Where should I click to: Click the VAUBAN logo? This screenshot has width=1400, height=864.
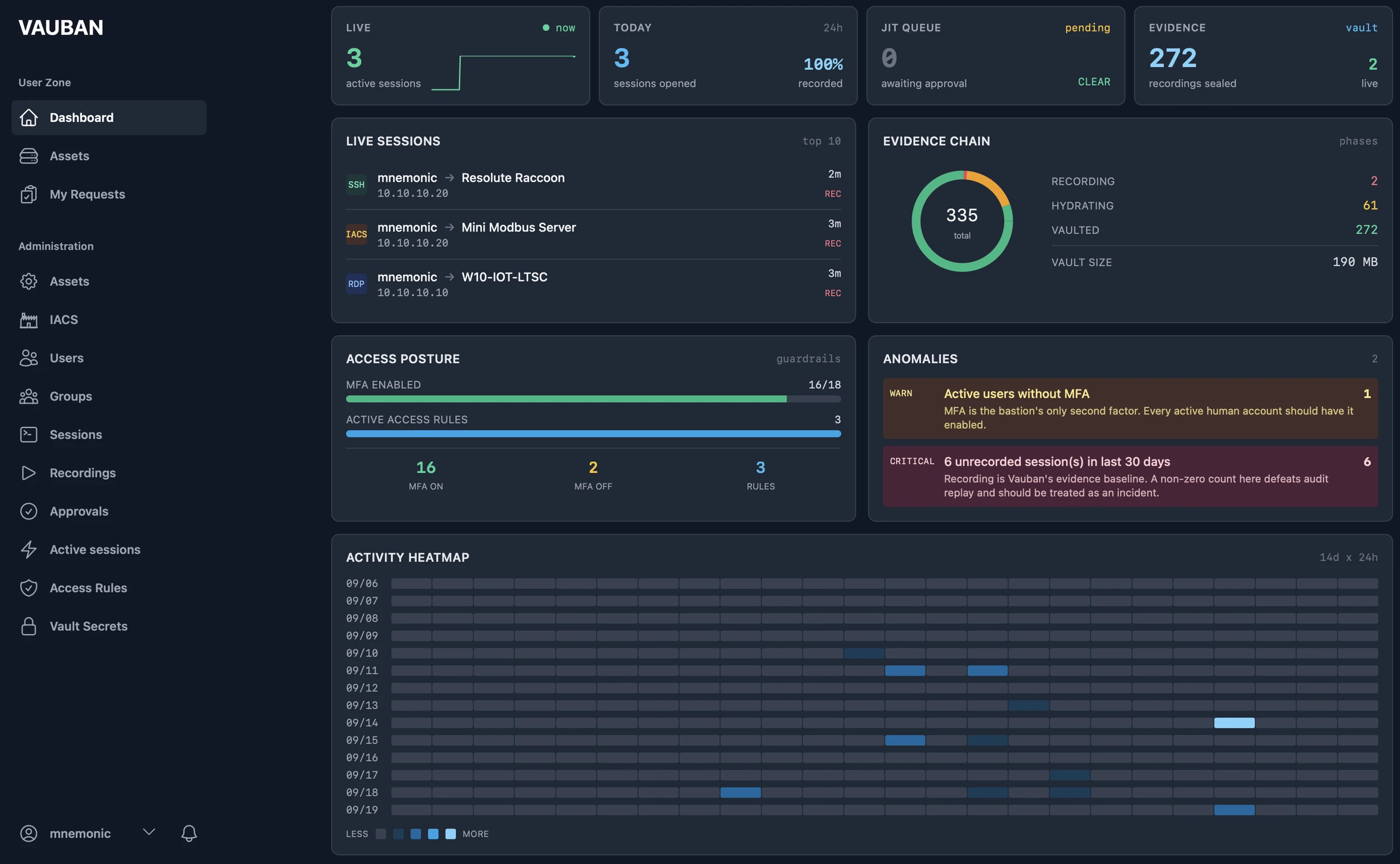[61, 27]
